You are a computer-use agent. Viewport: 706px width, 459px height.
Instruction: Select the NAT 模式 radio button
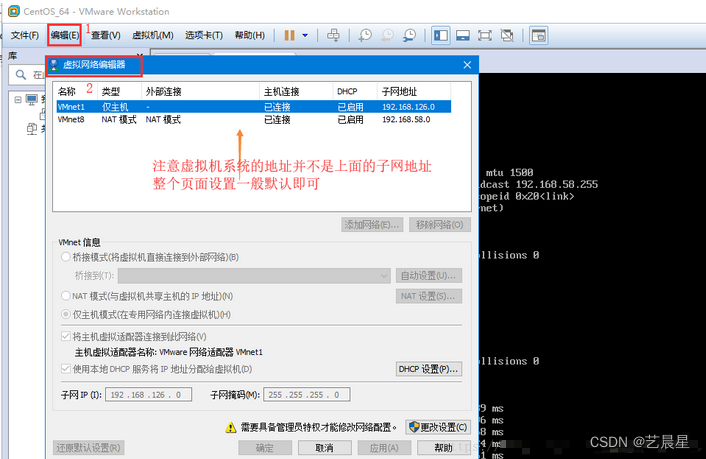pos(66,296)
